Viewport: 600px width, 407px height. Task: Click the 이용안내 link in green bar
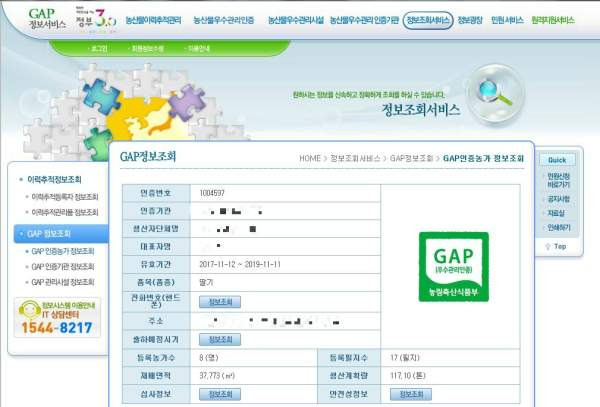coord(199,49)
